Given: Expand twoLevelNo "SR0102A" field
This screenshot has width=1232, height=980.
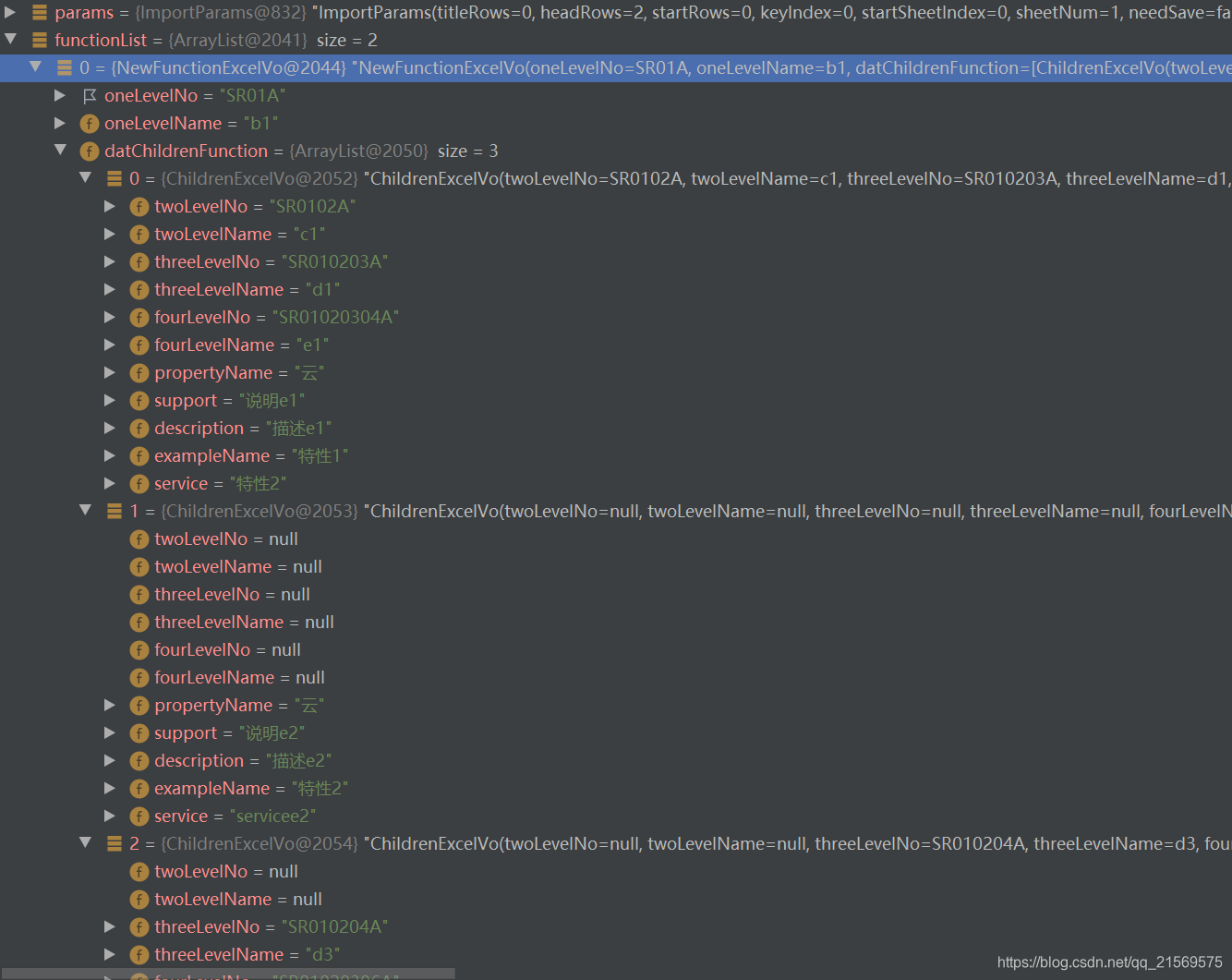Looking at the screenshot, I should pos(110,206).
